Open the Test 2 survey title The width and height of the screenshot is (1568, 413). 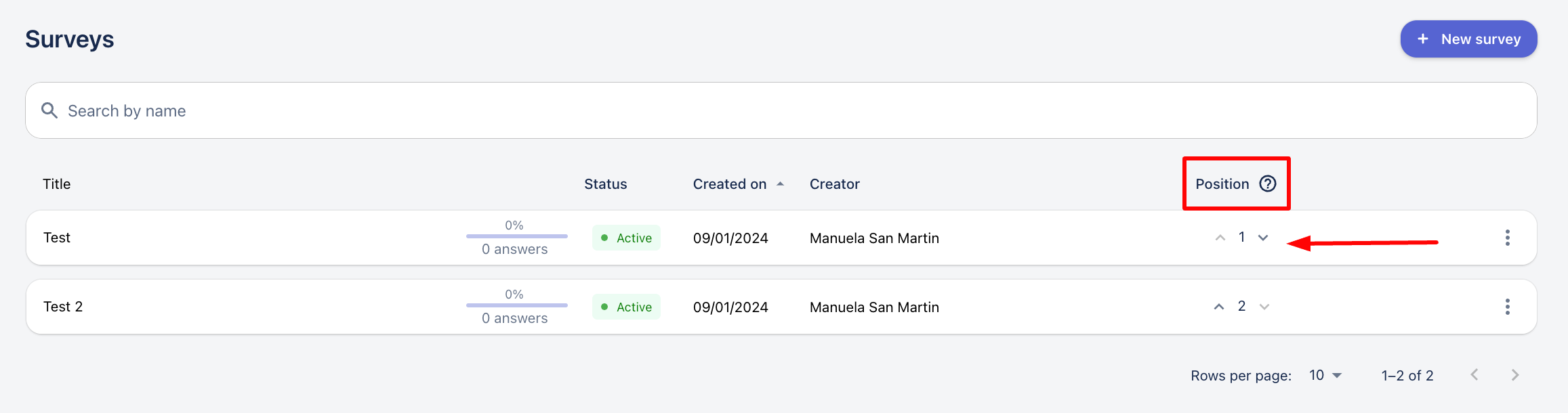[x=63, y=307]
